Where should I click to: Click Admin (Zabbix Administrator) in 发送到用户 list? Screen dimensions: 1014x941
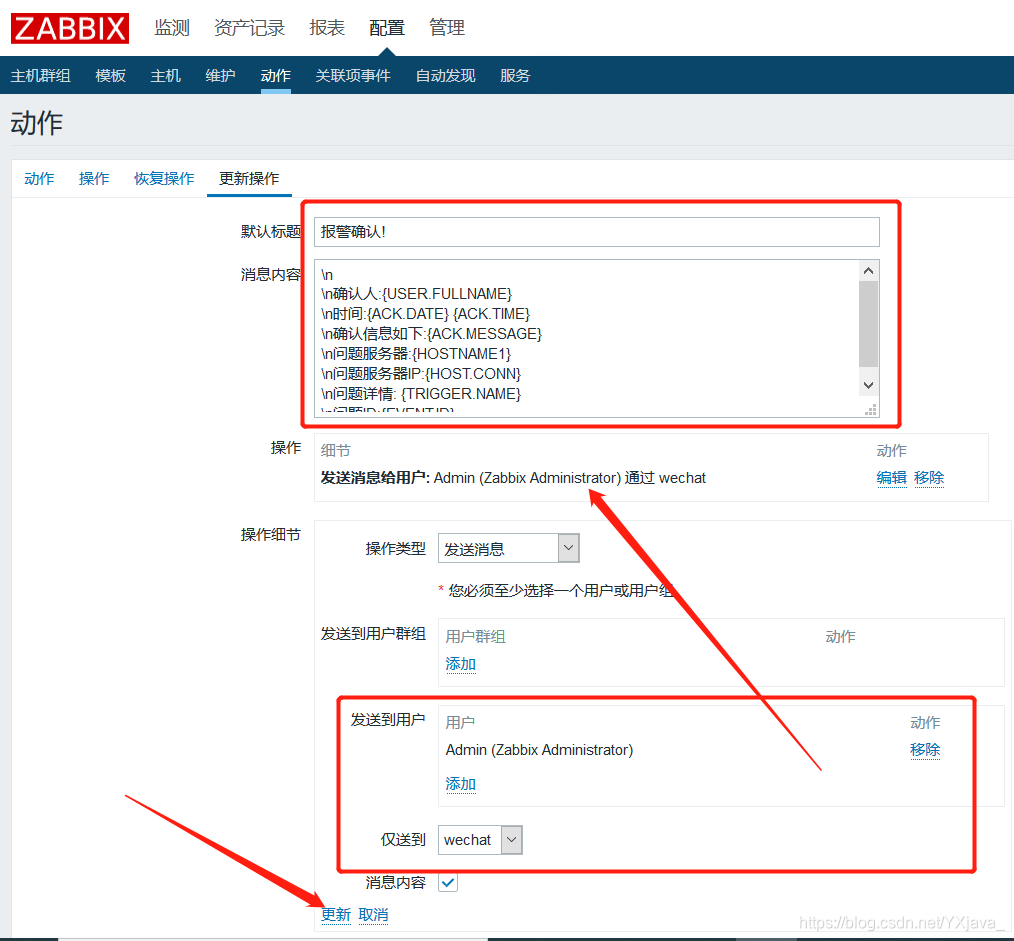point(539,750)
